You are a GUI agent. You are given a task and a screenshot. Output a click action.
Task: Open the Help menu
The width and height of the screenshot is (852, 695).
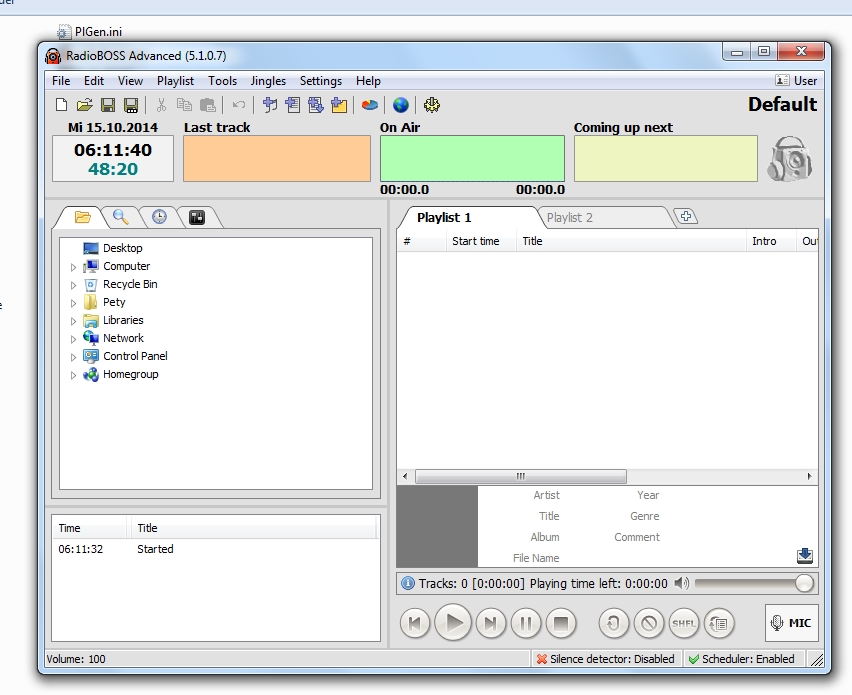click(x=368, y=81)
